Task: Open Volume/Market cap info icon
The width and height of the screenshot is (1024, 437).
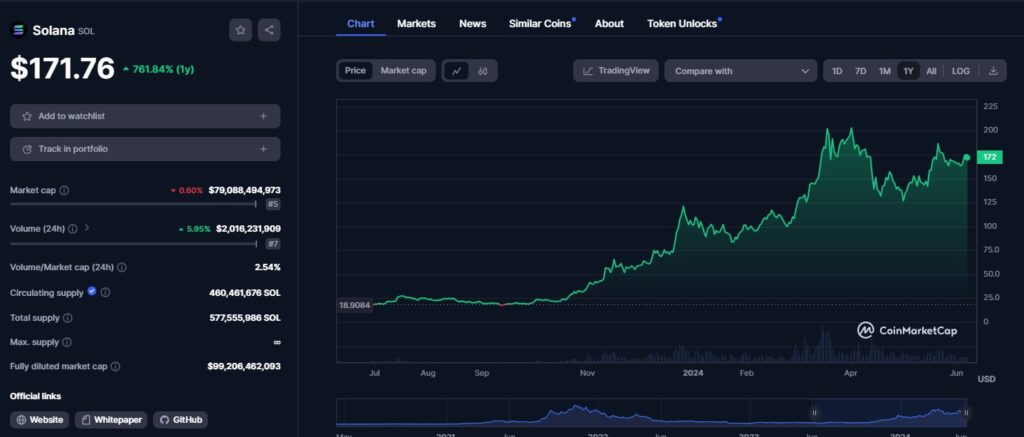Action: coord(122,267)
